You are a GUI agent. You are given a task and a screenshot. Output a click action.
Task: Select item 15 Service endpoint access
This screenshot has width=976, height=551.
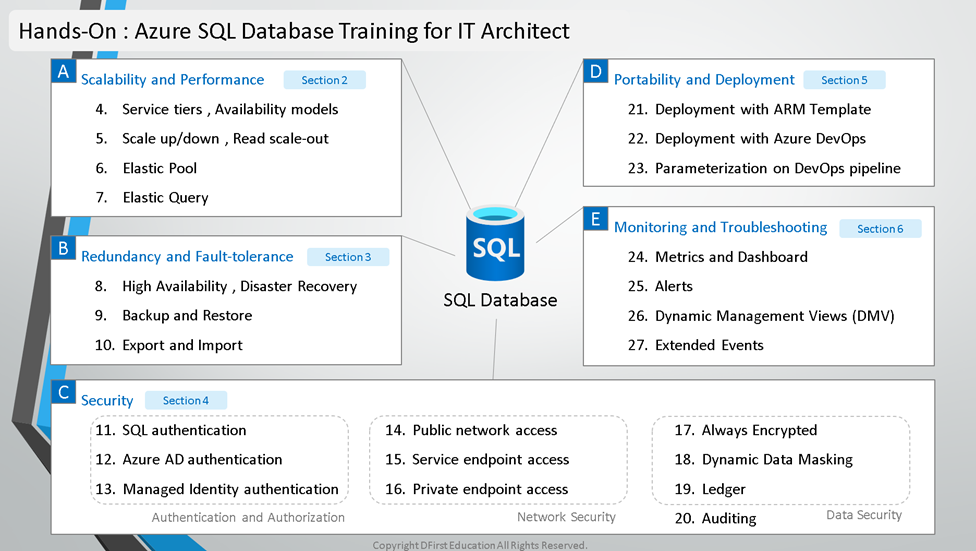[x=477, y=459]
